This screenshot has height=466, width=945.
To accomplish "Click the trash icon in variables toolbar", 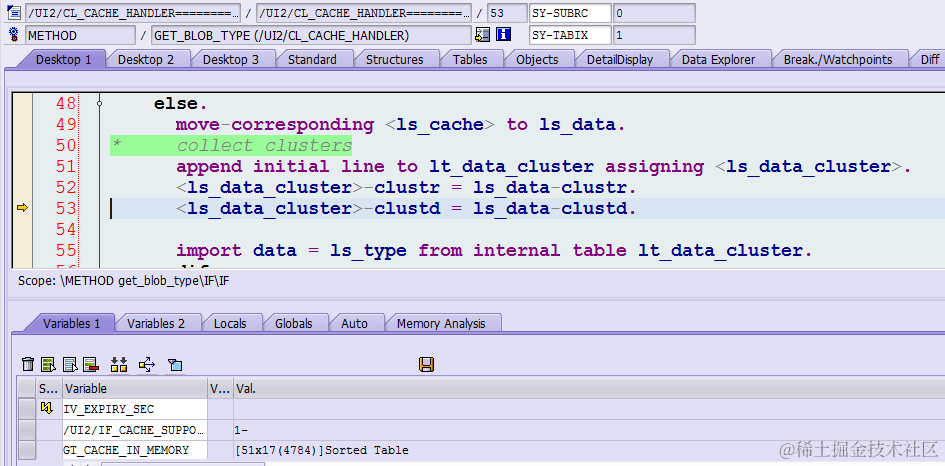I will point(28,364).
